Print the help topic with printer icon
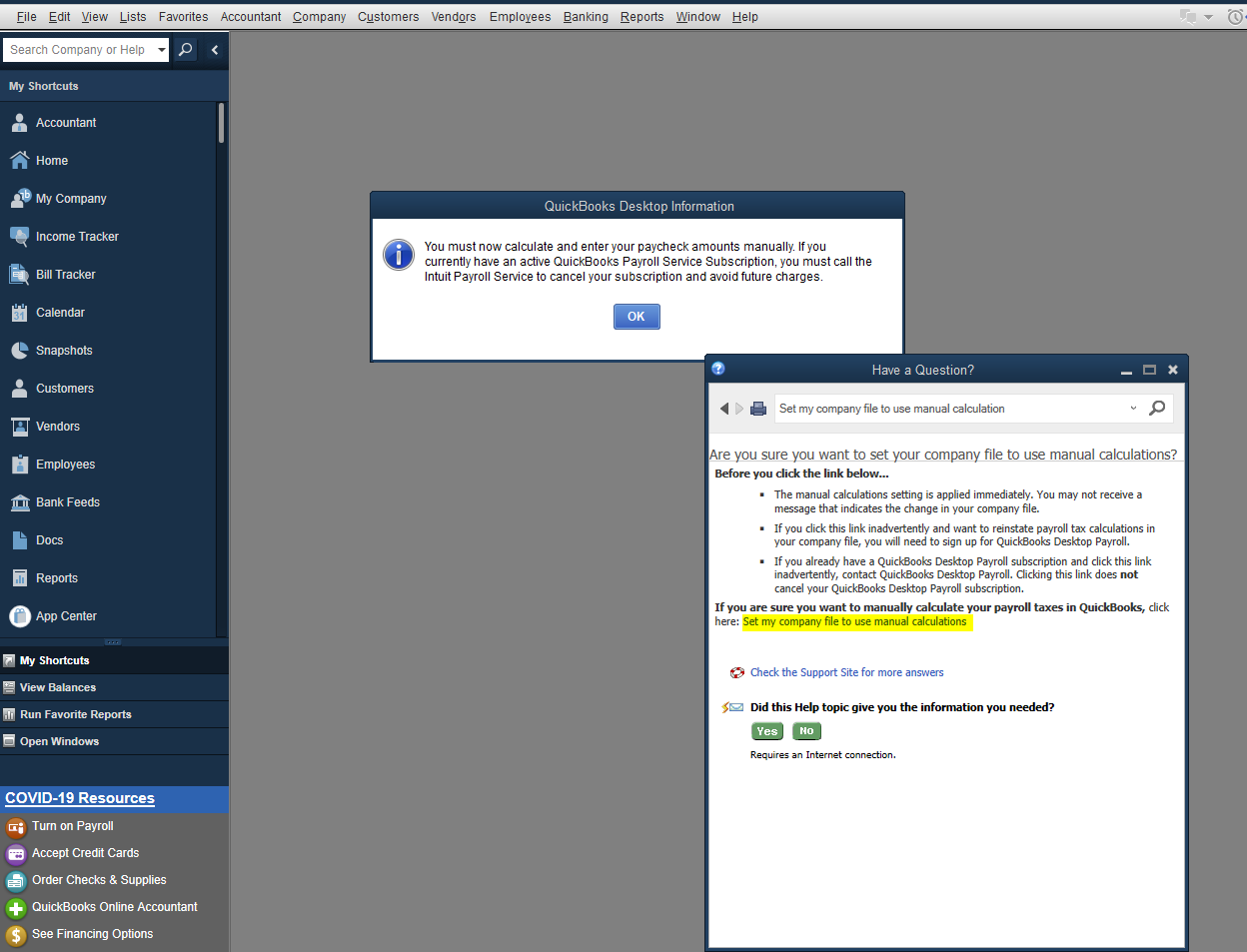 click(758, 409)
